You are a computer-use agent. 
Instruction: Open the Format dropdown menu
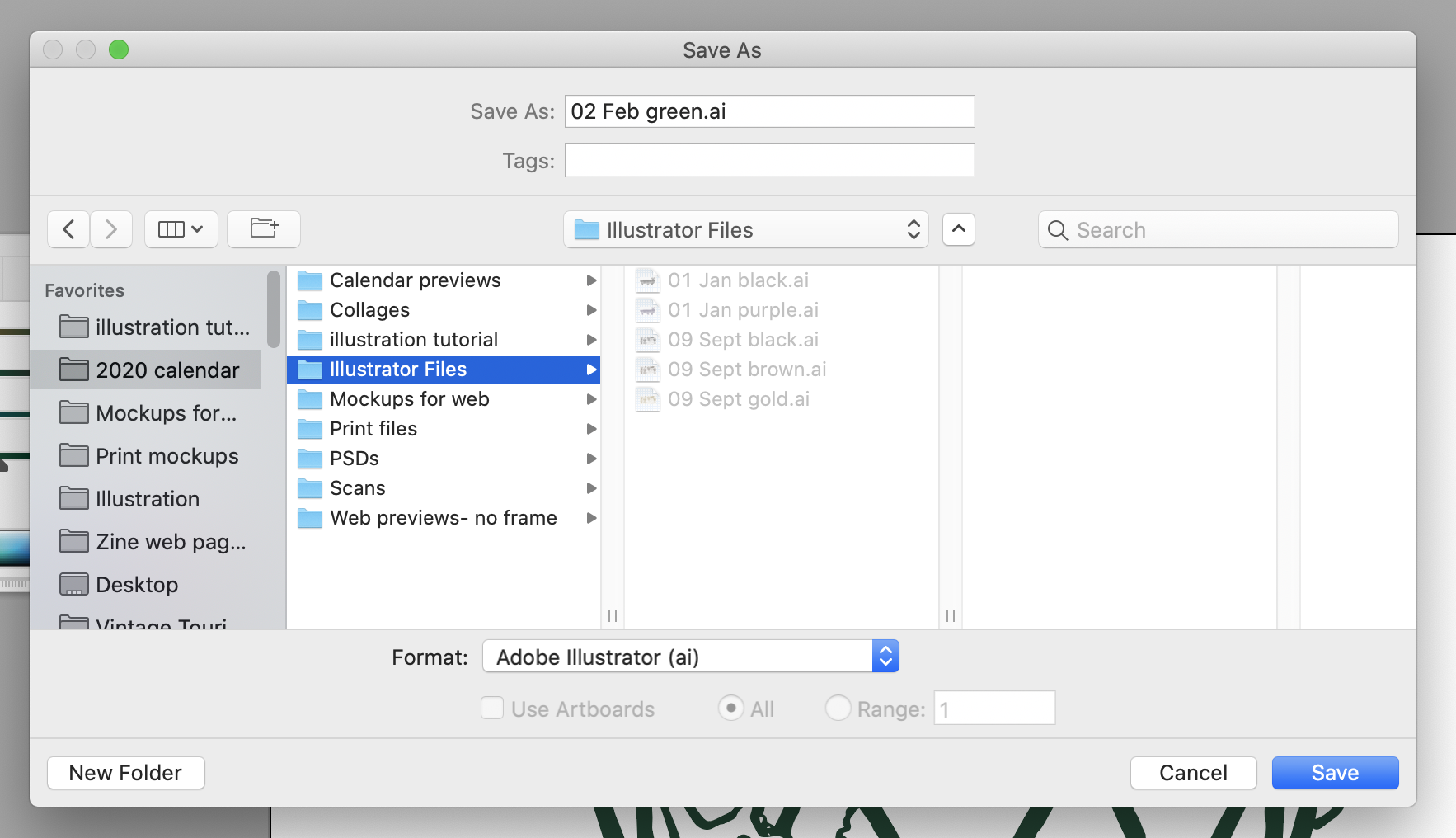point(690,657)
